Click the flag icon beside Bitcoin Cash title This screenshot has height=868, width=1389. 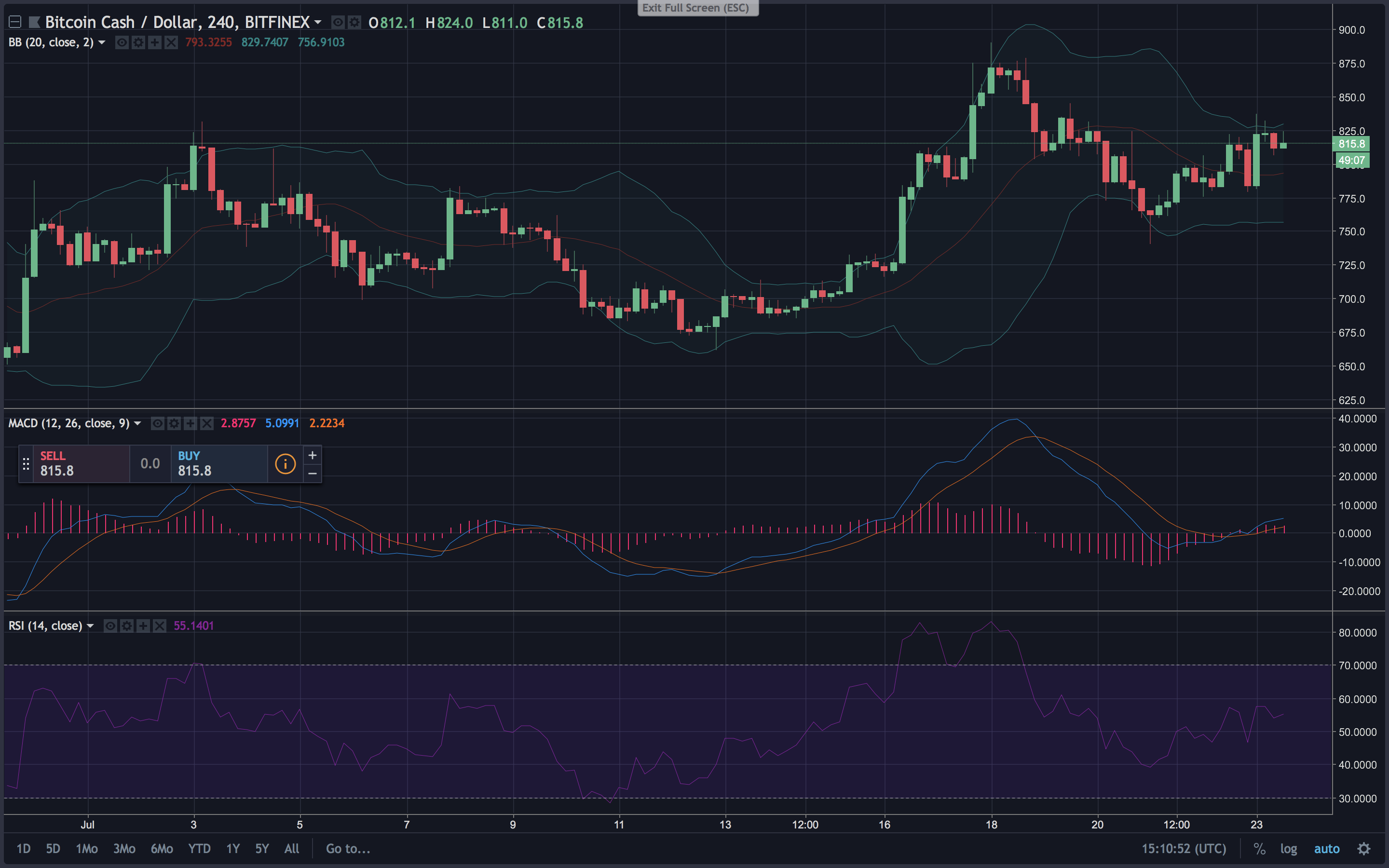point(34,22)
